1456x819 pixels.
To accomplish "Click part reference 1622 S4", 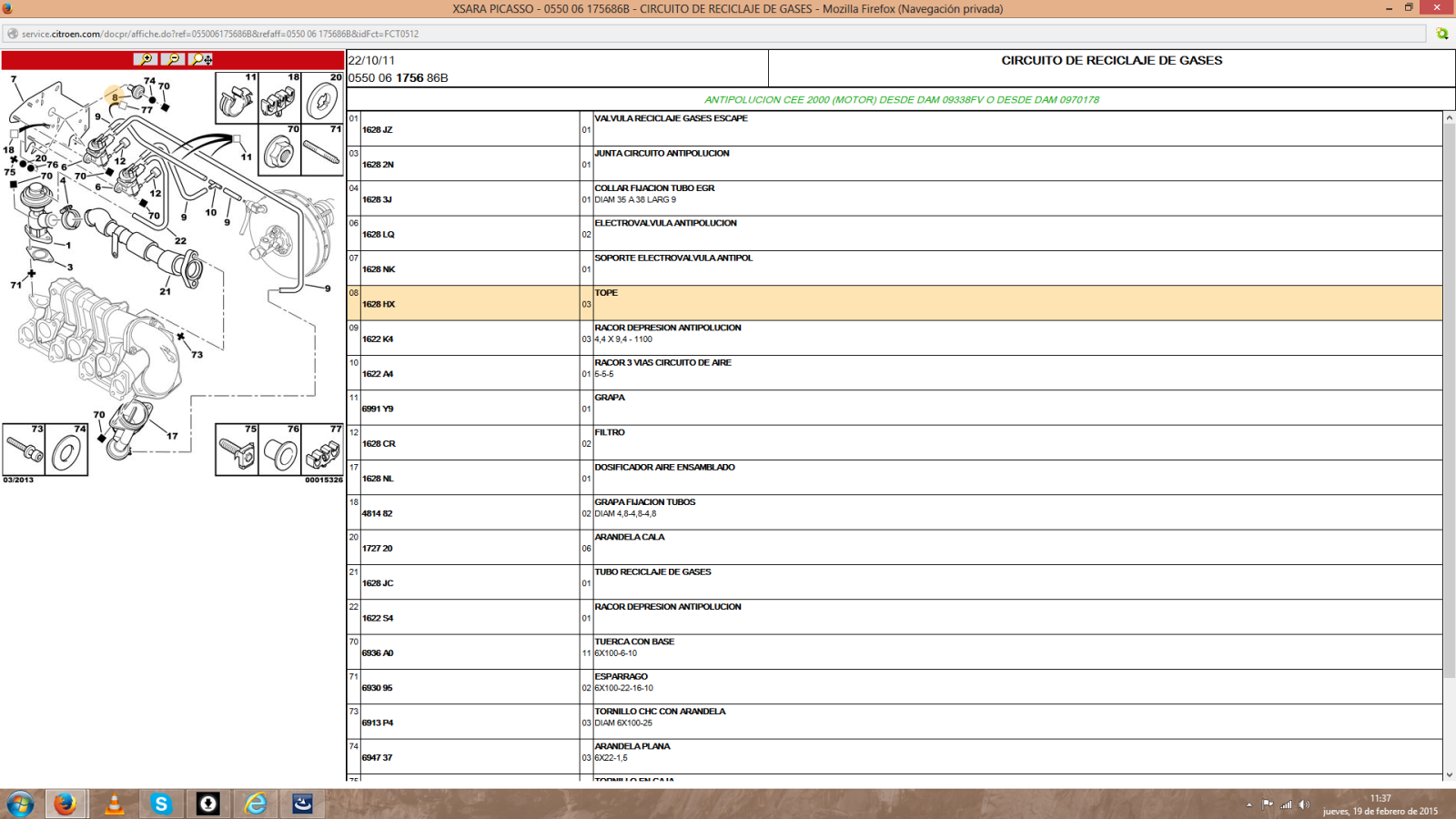I will 378,619.
